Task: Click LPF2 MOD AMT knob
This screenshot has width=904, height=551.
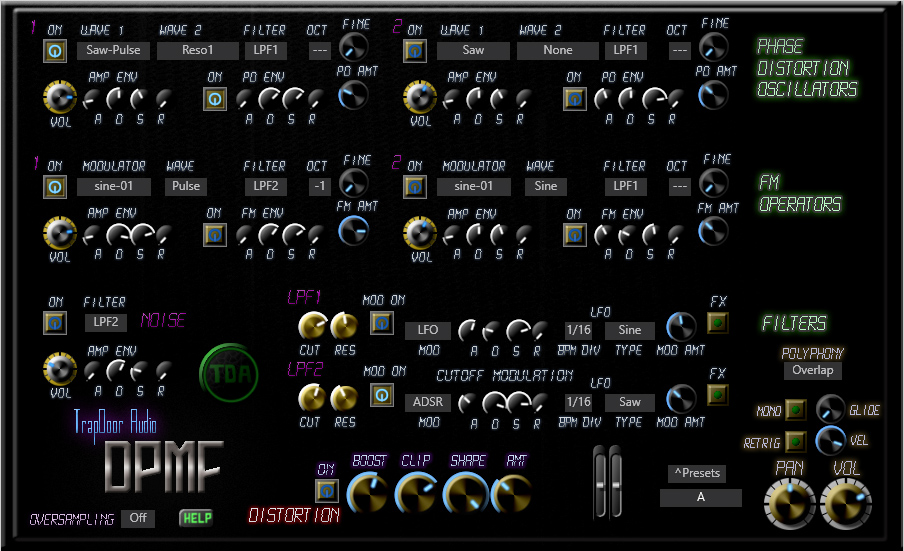Action: (681, 399)
